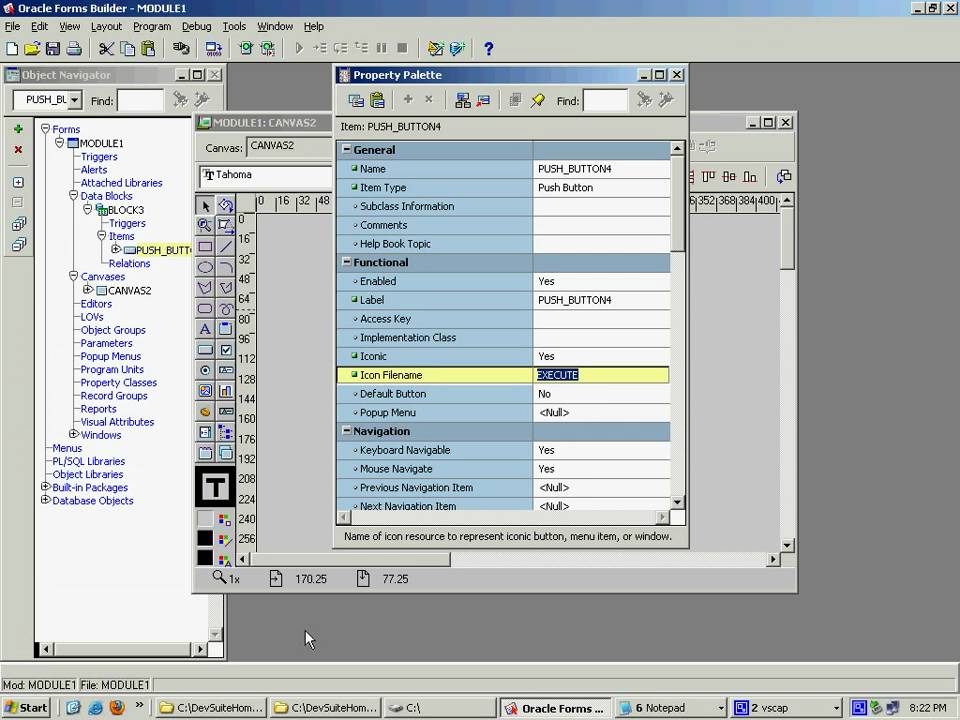Screen dimensions: 960x720
Task: Expand the Database Objects node
Action: (45, 500)
